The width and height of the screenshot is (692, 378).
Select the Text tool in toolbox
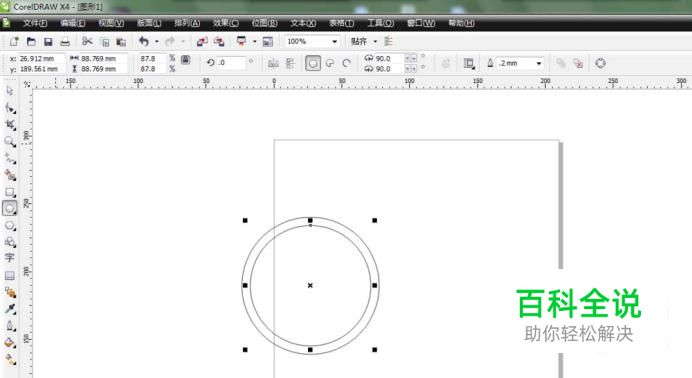[10, 258]
